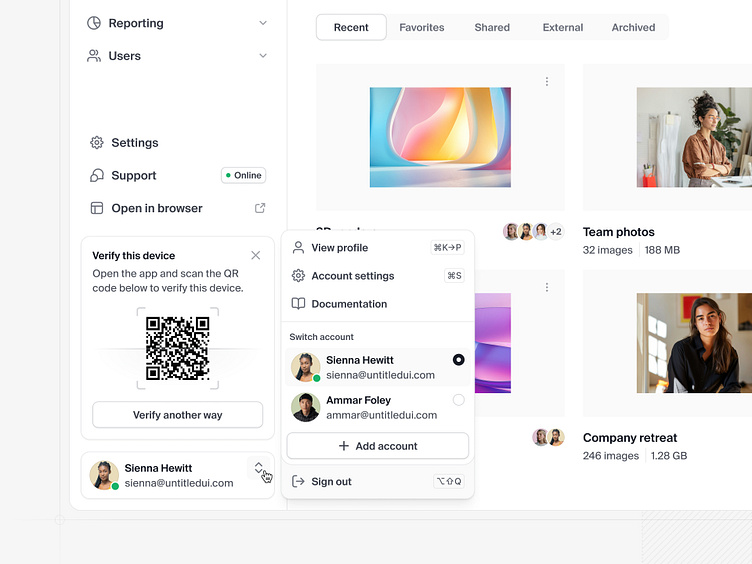Image resolution: width=752 pixels, height=564 pixels.
Task: Click the Sign out shortcut key badge
Action: coord(448,481)
